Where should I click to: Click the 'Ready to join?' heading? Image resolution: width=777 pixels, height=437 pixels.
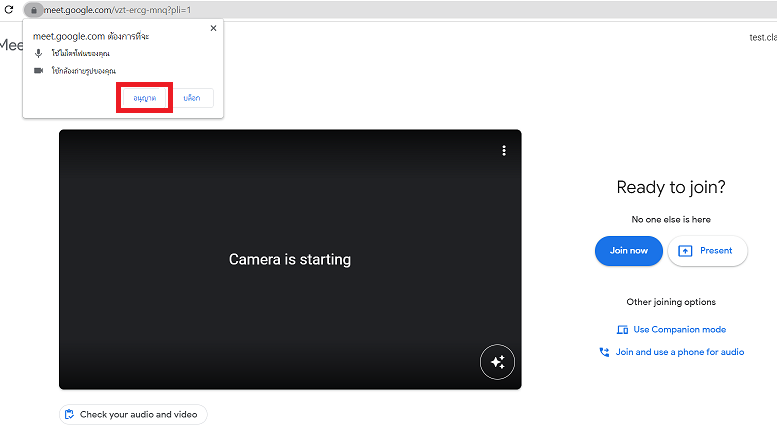[x=671, y=187]
